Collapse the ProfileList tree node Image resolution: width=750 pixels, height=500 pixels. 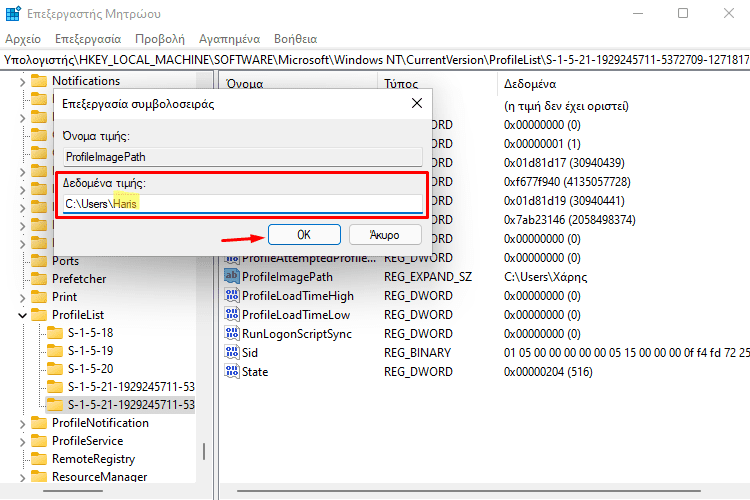pos(22,315)
